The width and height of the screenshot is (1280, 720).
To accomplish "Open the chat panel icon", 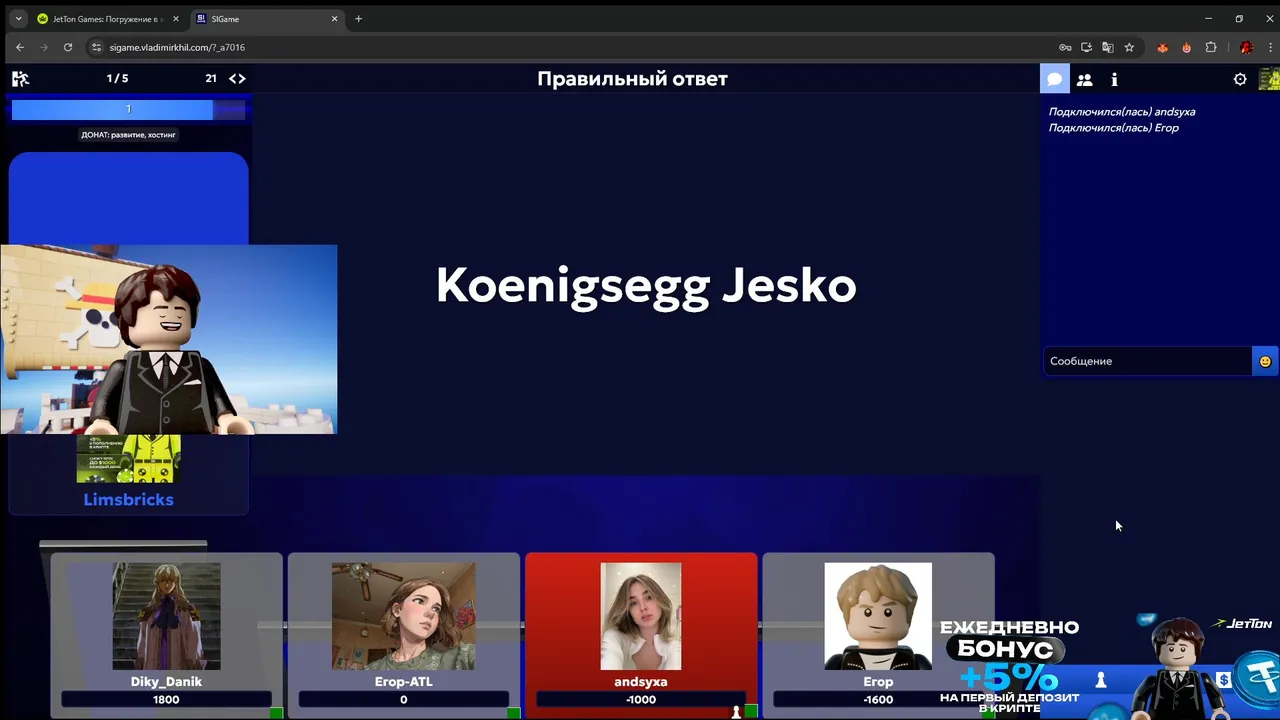I will coord(1054,79).
